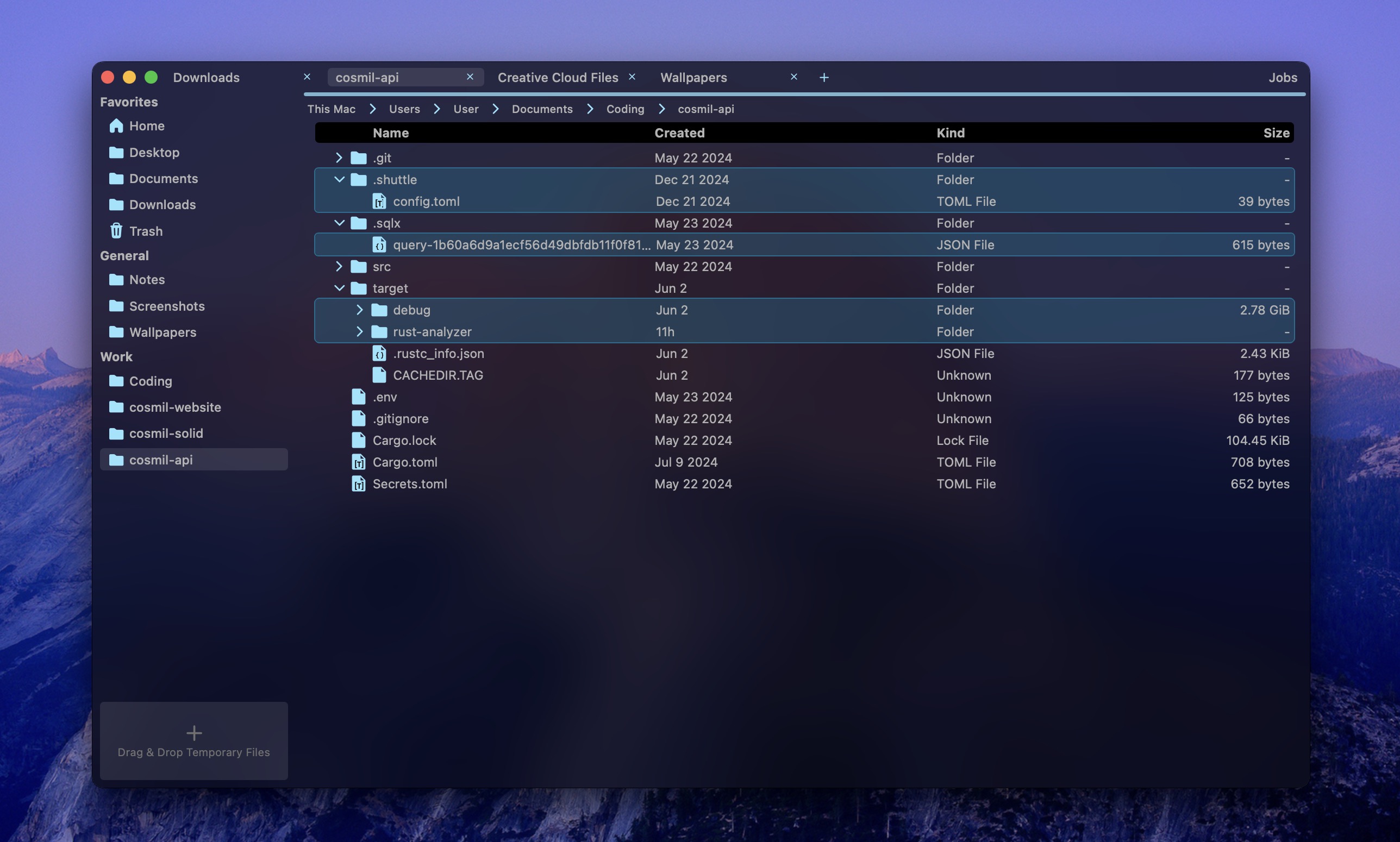Open cosmil-website in the Work sidebar
The width and height of the screenshot is (1400, 842).
click(x=175, y=407)
